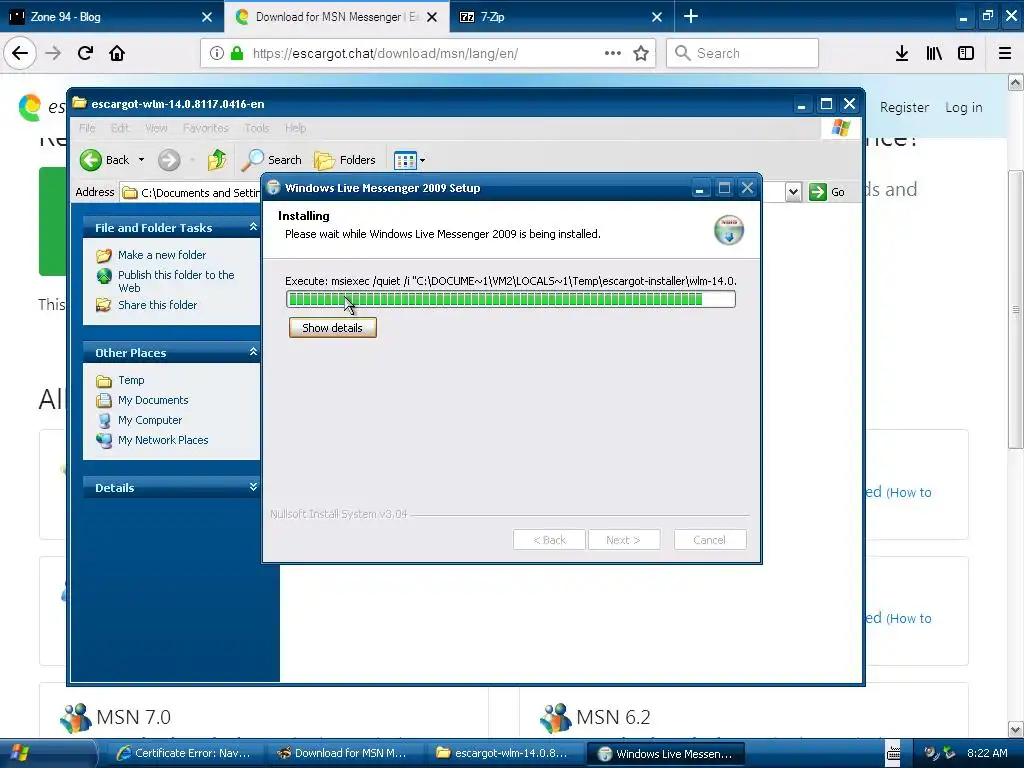Open the Explorer Help menu
Viewport: 1024px width, 768px height.
295,128
